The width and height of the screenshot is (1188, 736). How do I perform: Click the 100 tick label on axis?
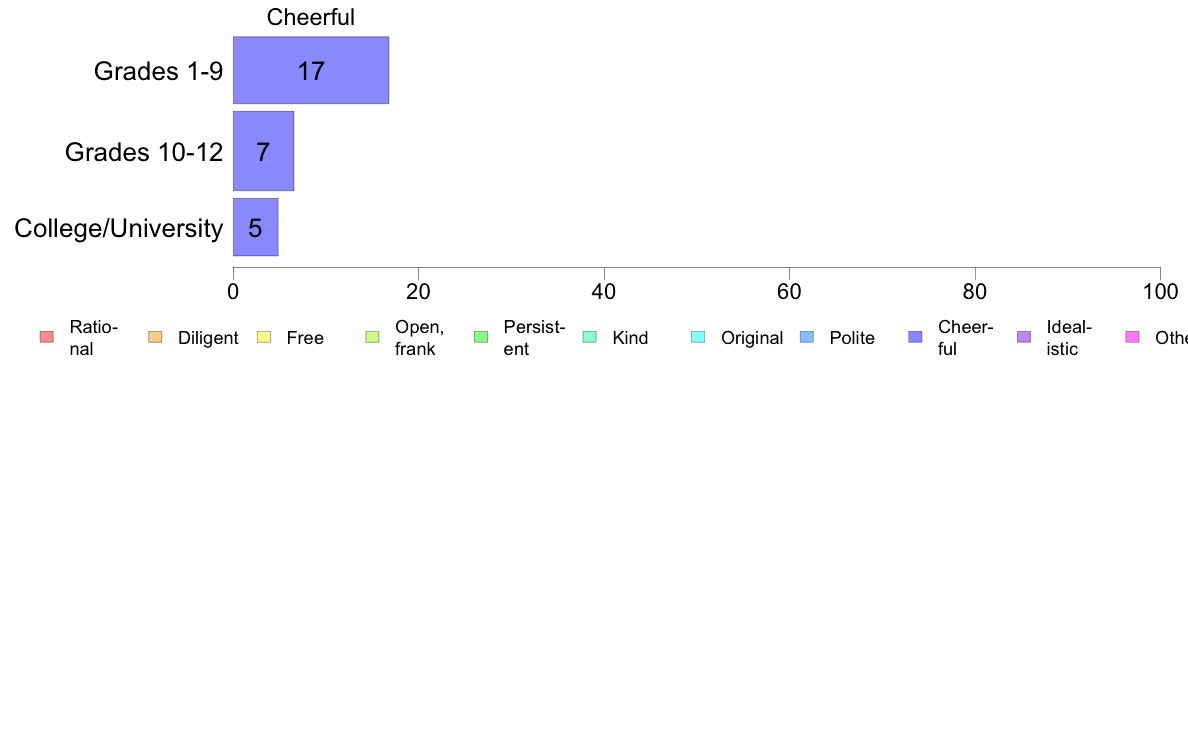pyautogui.click(x=1160, y=292)
